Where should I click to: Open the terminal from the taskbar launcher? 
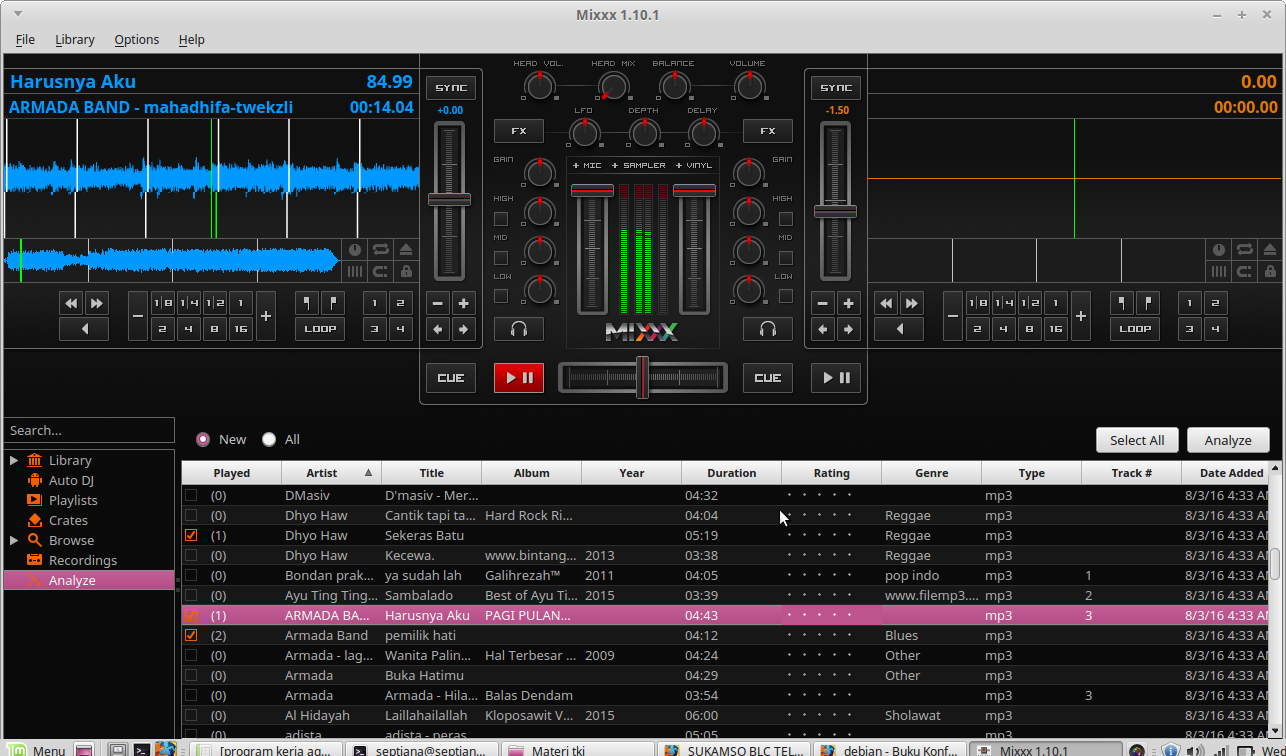(141, 749)
